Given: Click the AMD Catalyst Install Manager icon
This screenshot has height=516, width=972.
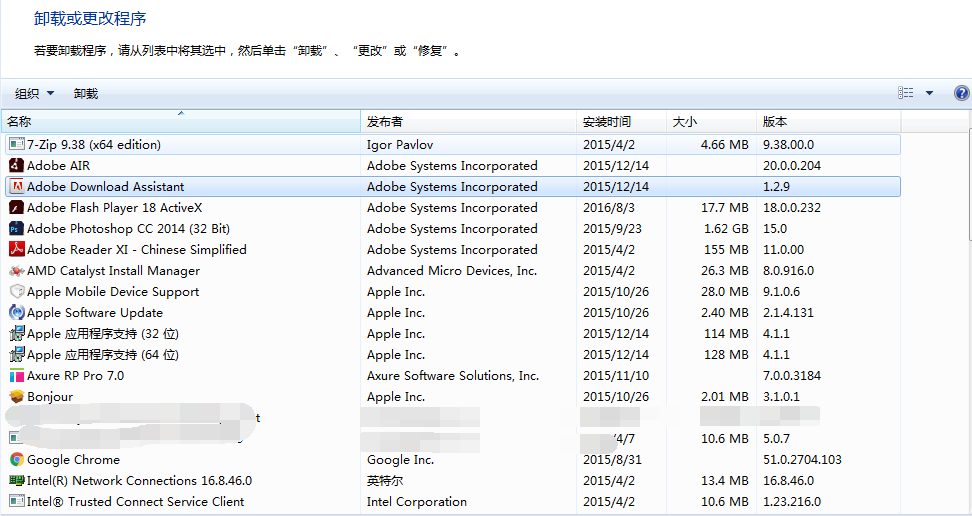Looking at the screenshot, I should pos(17,270).
